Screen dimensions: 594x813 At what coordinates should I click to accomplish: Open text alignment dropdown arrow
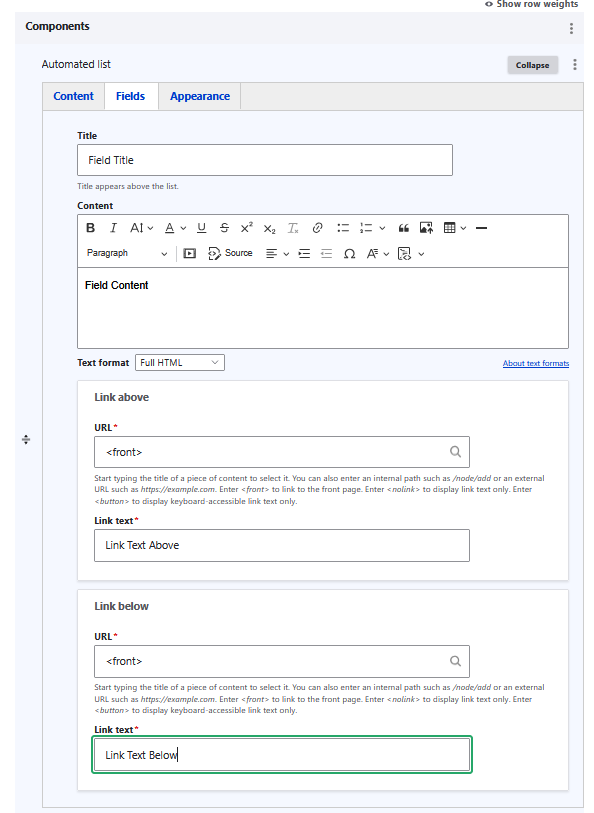pyautogui.click(x=286, y=254)
